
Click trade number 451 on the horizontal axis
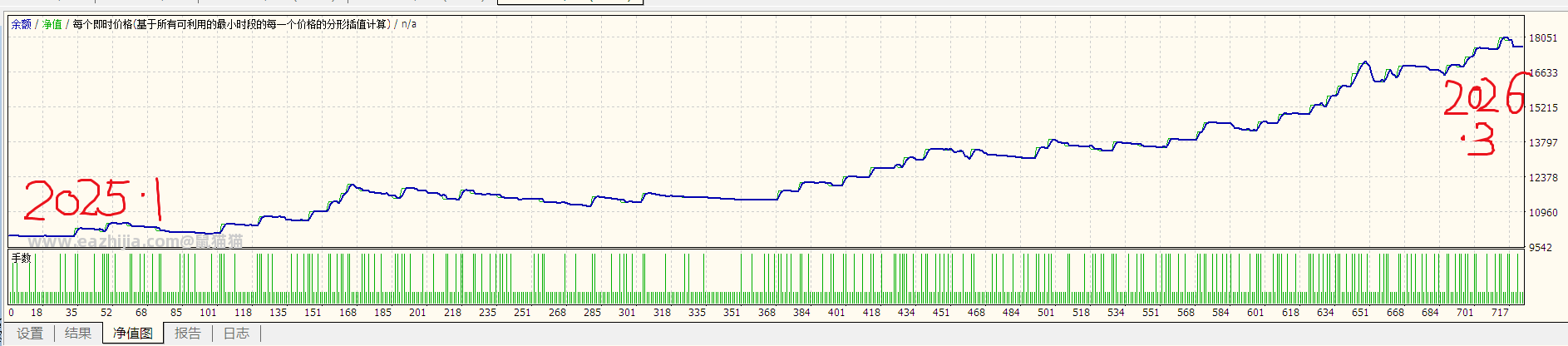tap(941, 313)
